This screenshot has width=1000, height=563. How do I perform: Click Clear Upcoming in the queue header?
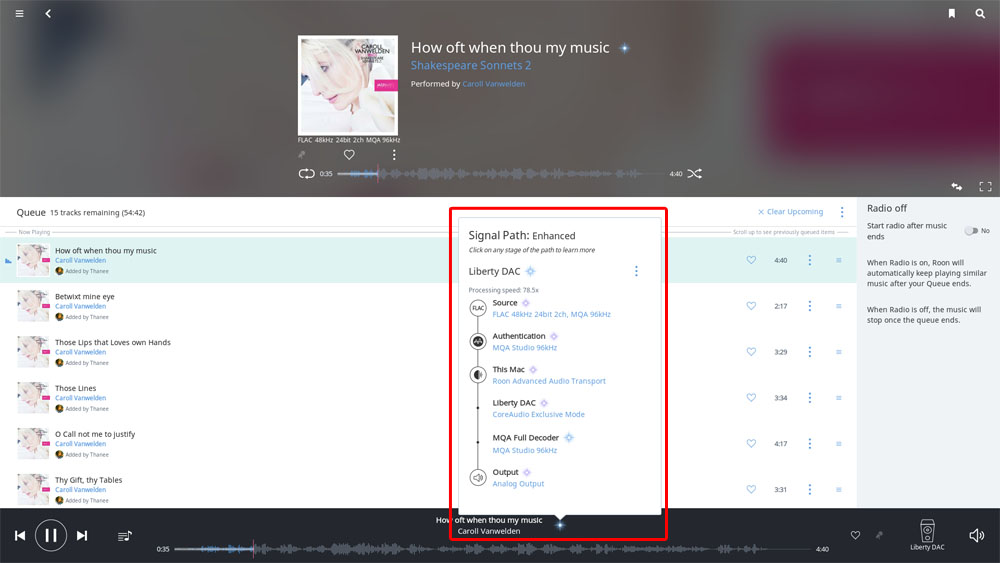pyautogui.click(x=794, y=212)
